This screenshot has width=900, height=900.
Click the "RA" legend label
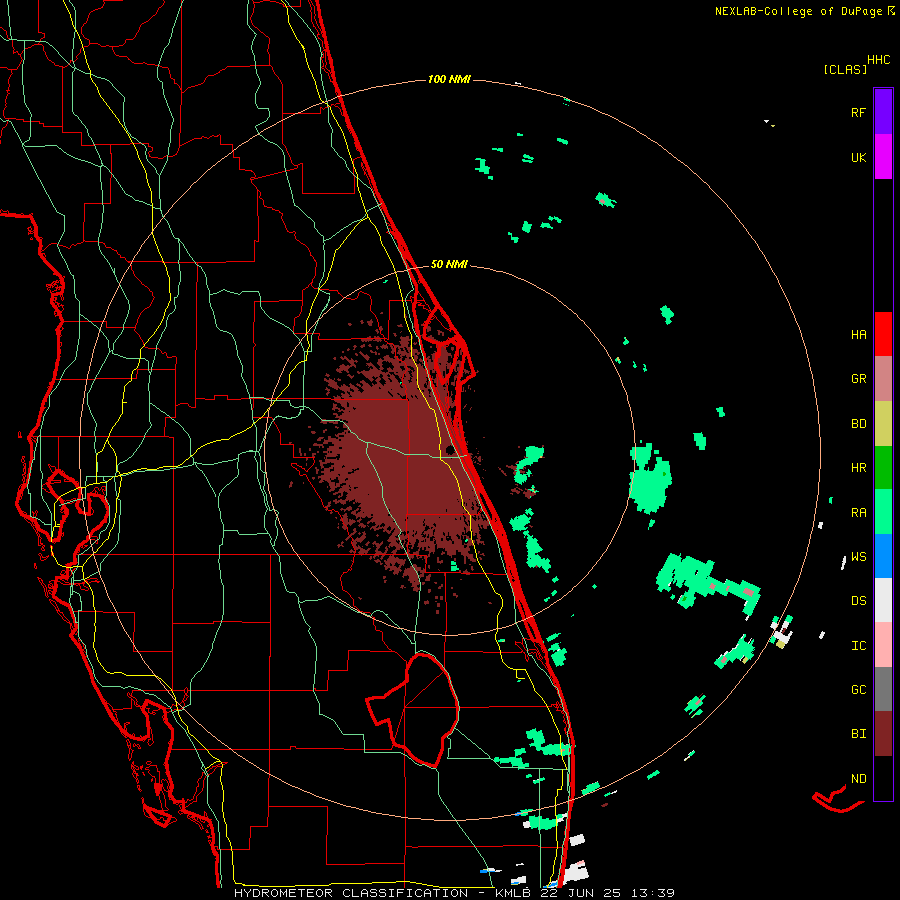(x=858, y=513)
